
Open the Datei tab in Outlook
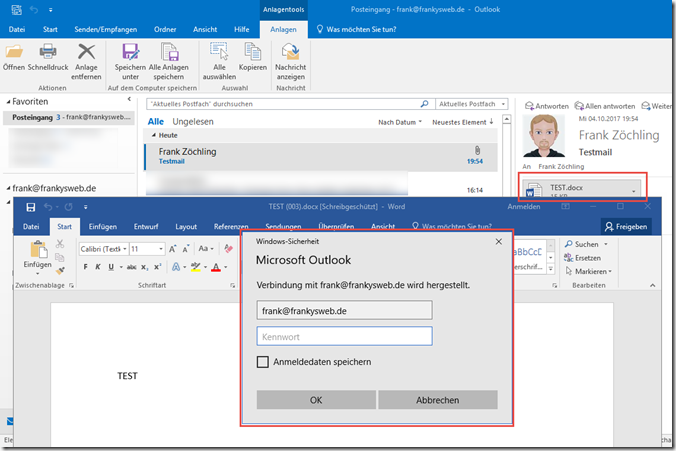[17, 29]
